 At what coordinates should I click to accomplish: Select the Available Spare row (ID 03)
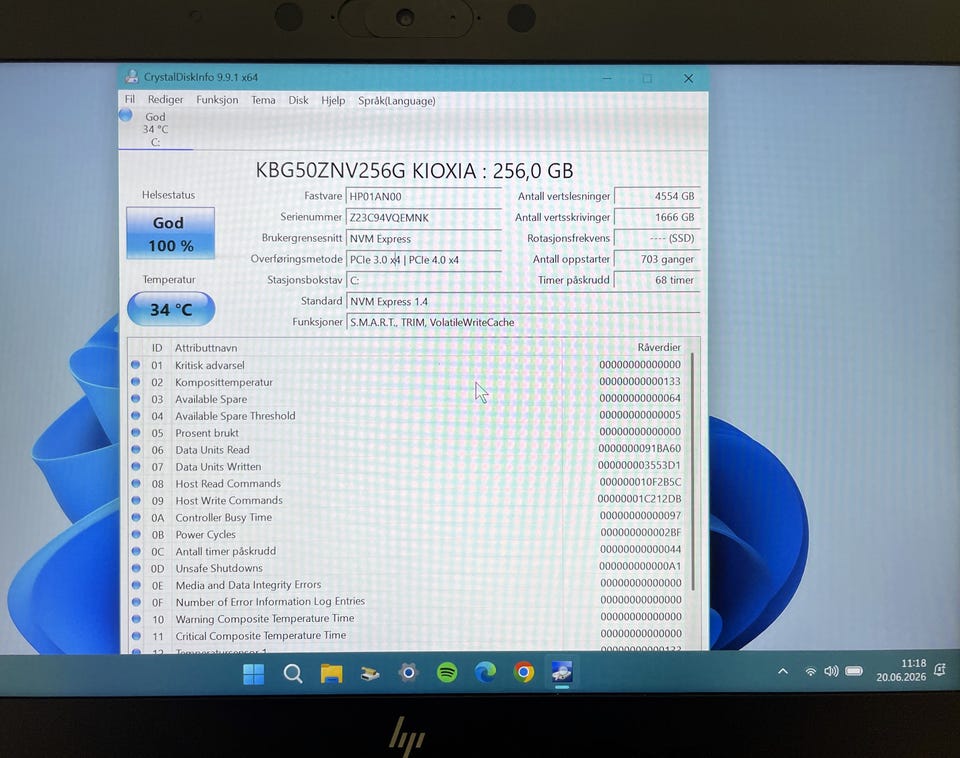pyautogui.click(x=407, y=399)
